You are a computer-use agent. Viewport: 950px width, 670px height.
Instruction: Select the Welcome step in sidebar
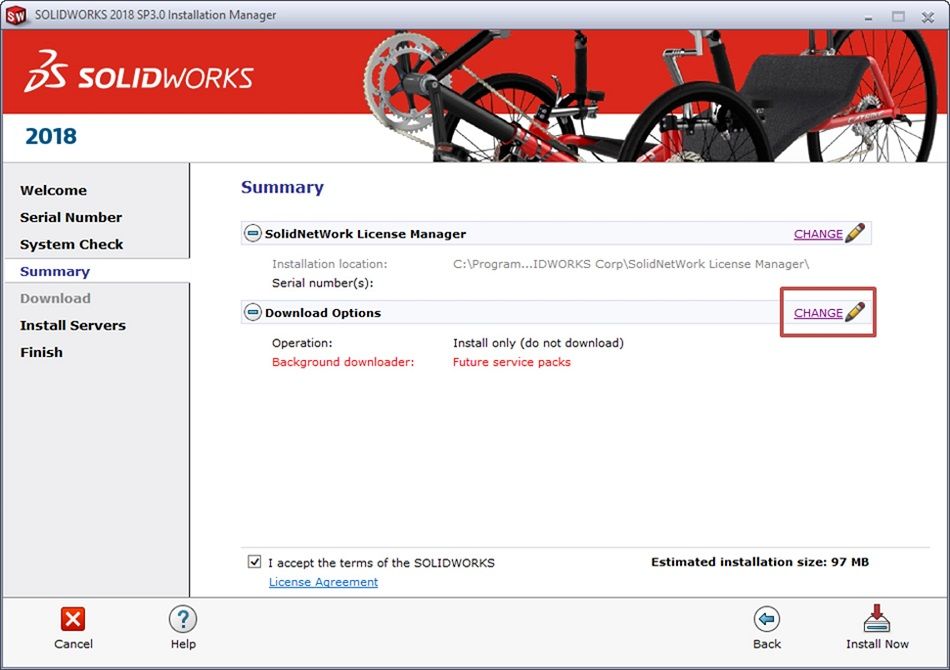(x=53, y=190)
